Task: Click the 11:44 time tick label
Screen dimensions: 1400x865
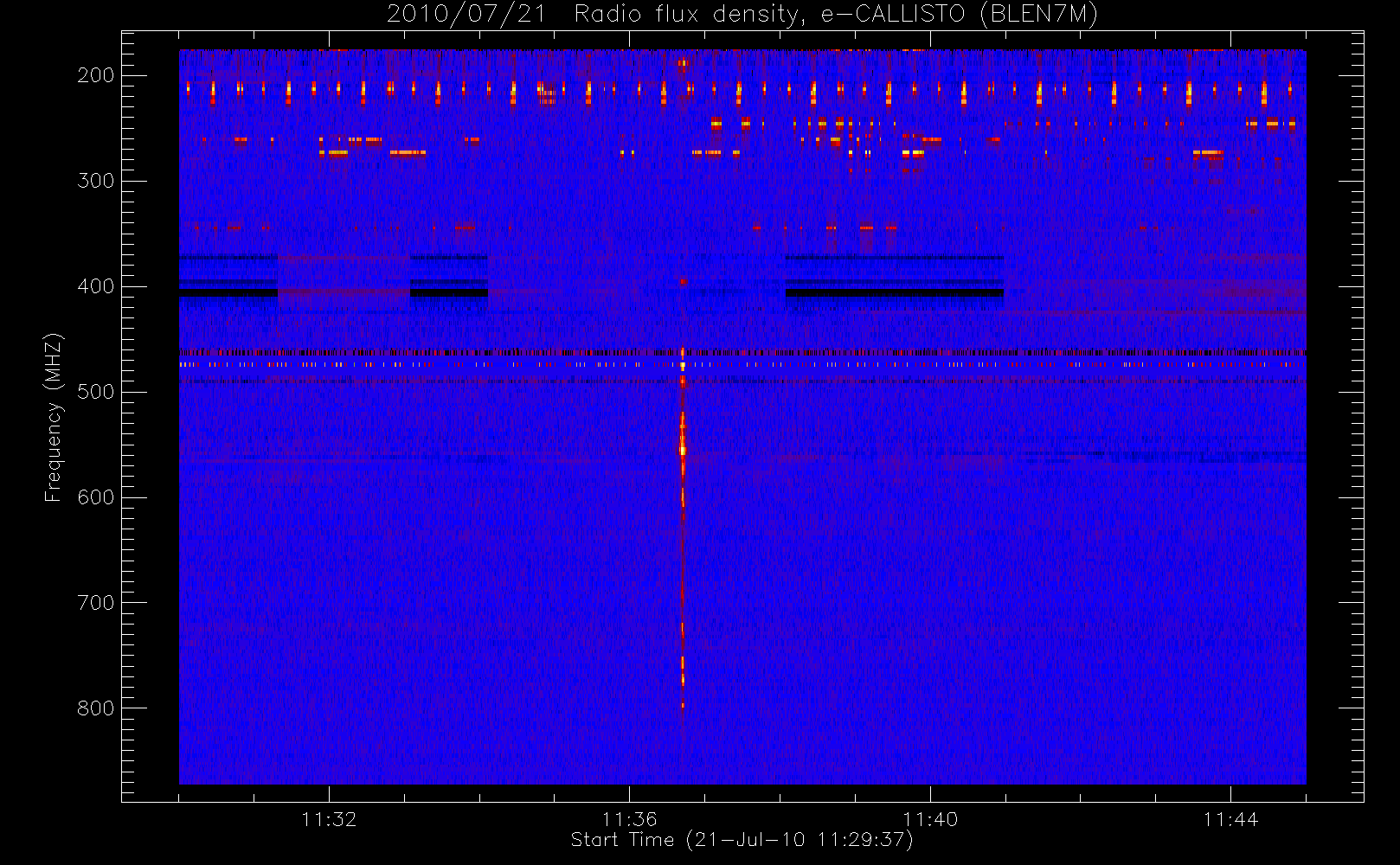Action: (1230, 819)
